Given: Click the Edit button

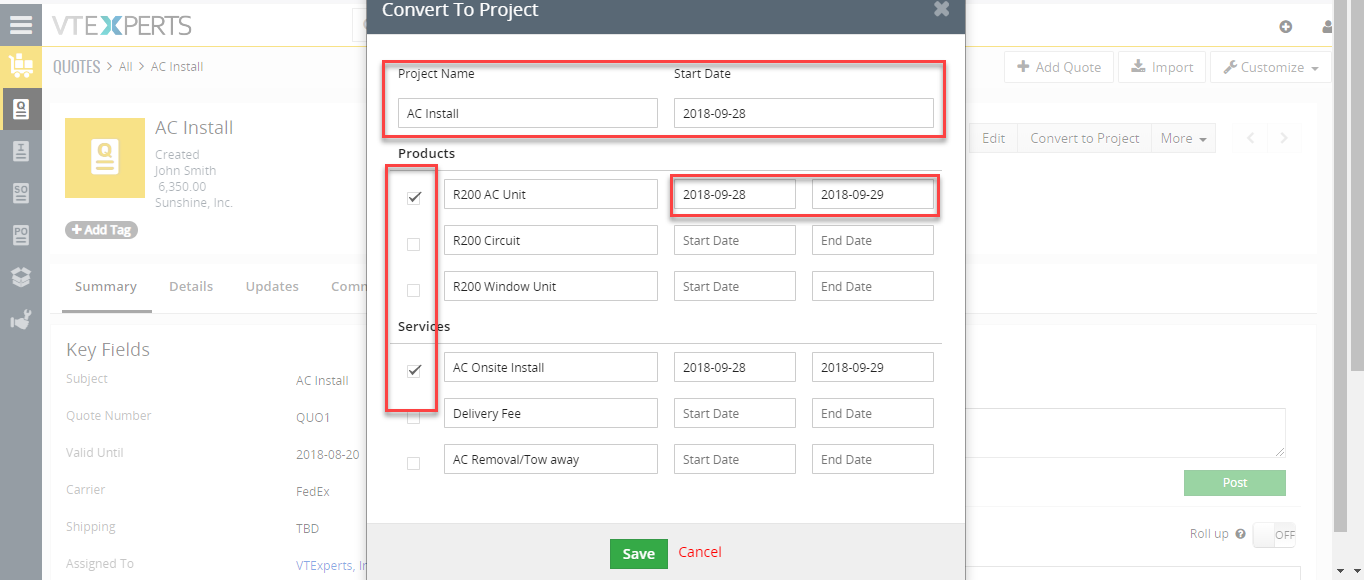Looking at the screenshot, I should click(993, 138).
